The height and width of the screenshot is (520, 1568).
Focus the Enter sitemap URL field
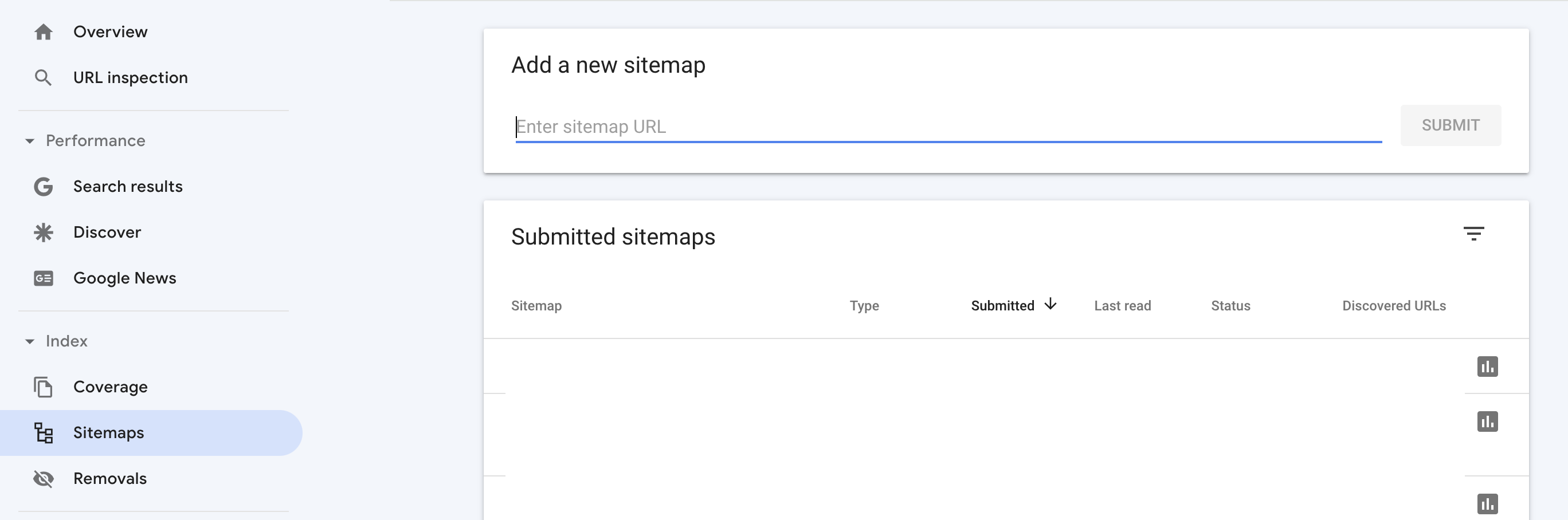[947, 127]
